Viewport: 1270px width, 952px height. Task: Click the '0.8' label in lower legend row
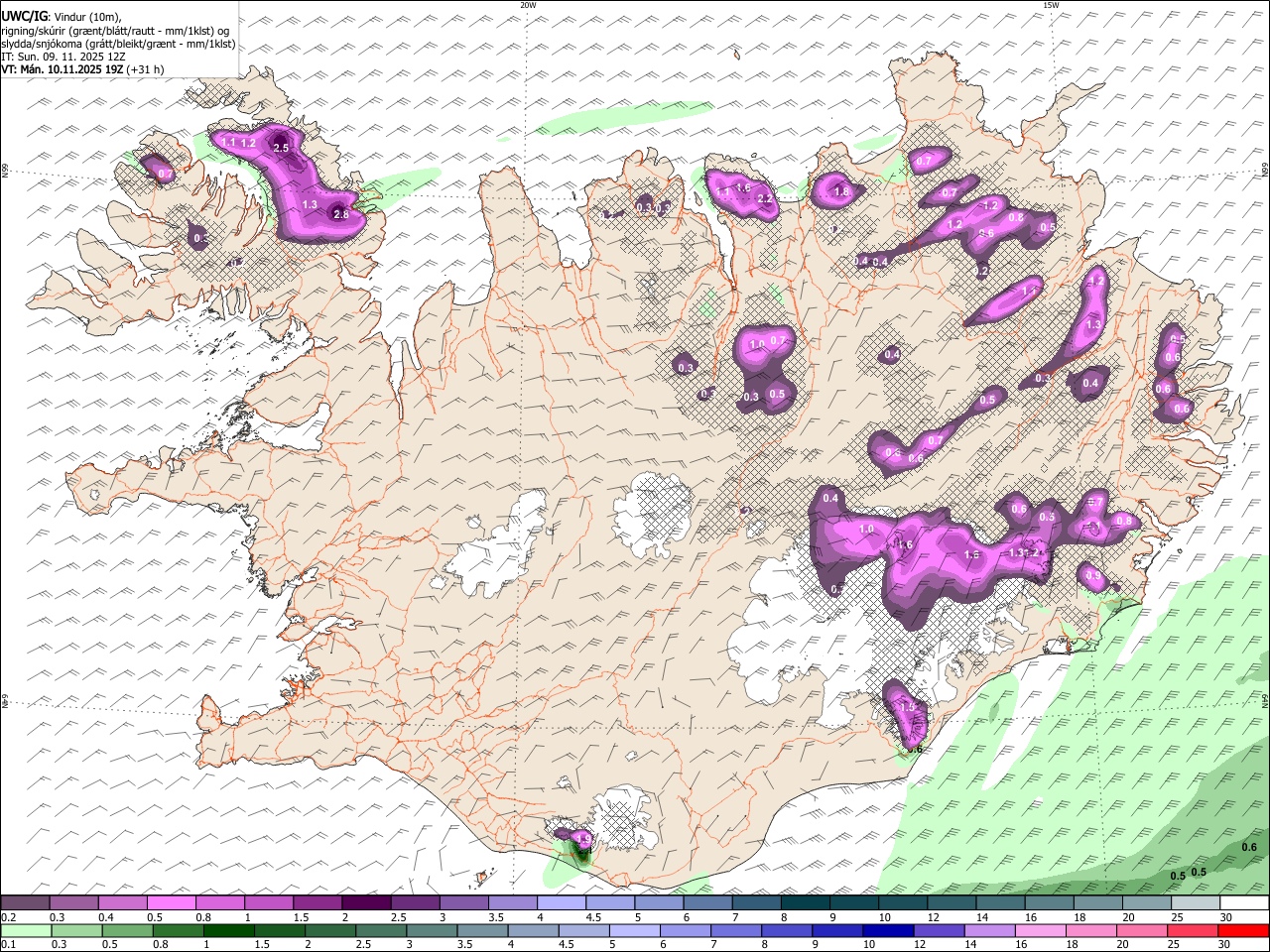[161, 945]
